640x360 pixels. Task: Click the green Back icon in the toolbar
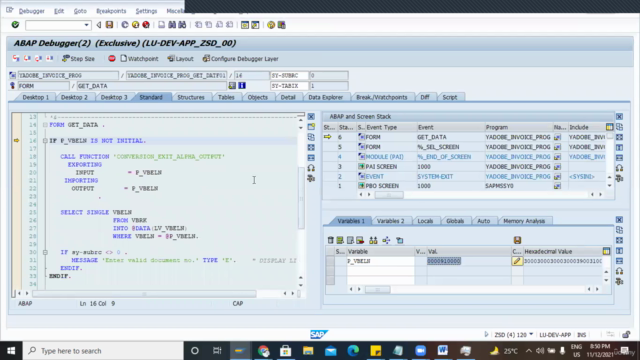click(x=125, y=25)
